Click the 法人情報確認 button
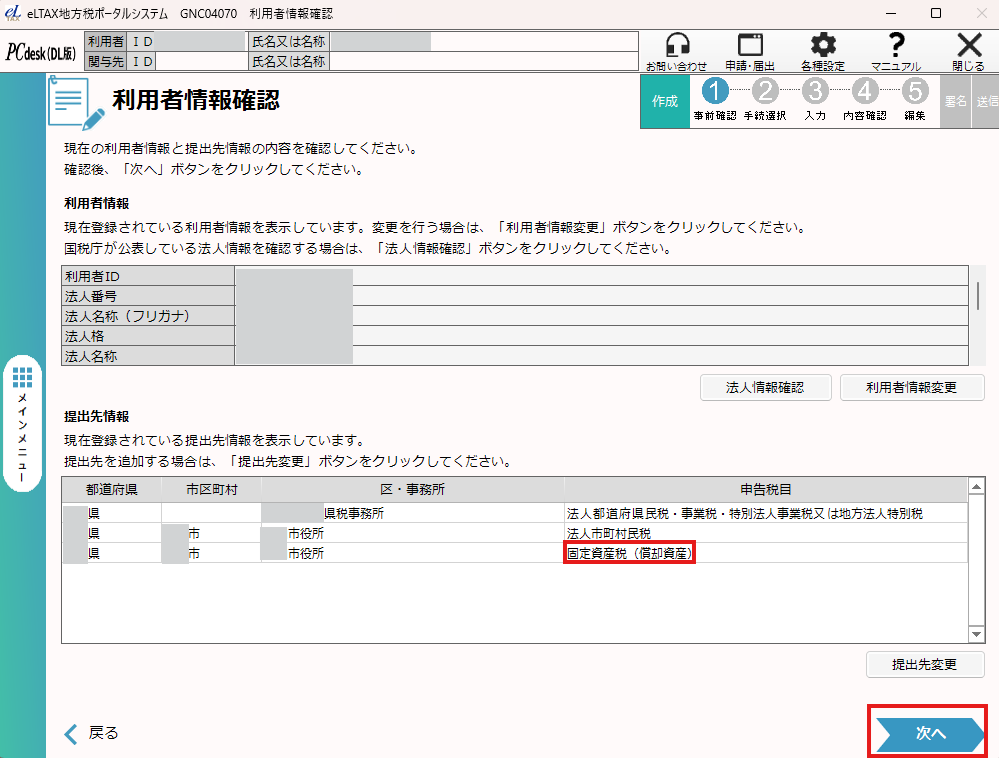Image resolution: width=999 pixels, height=758 pixels. click(765, 387)
